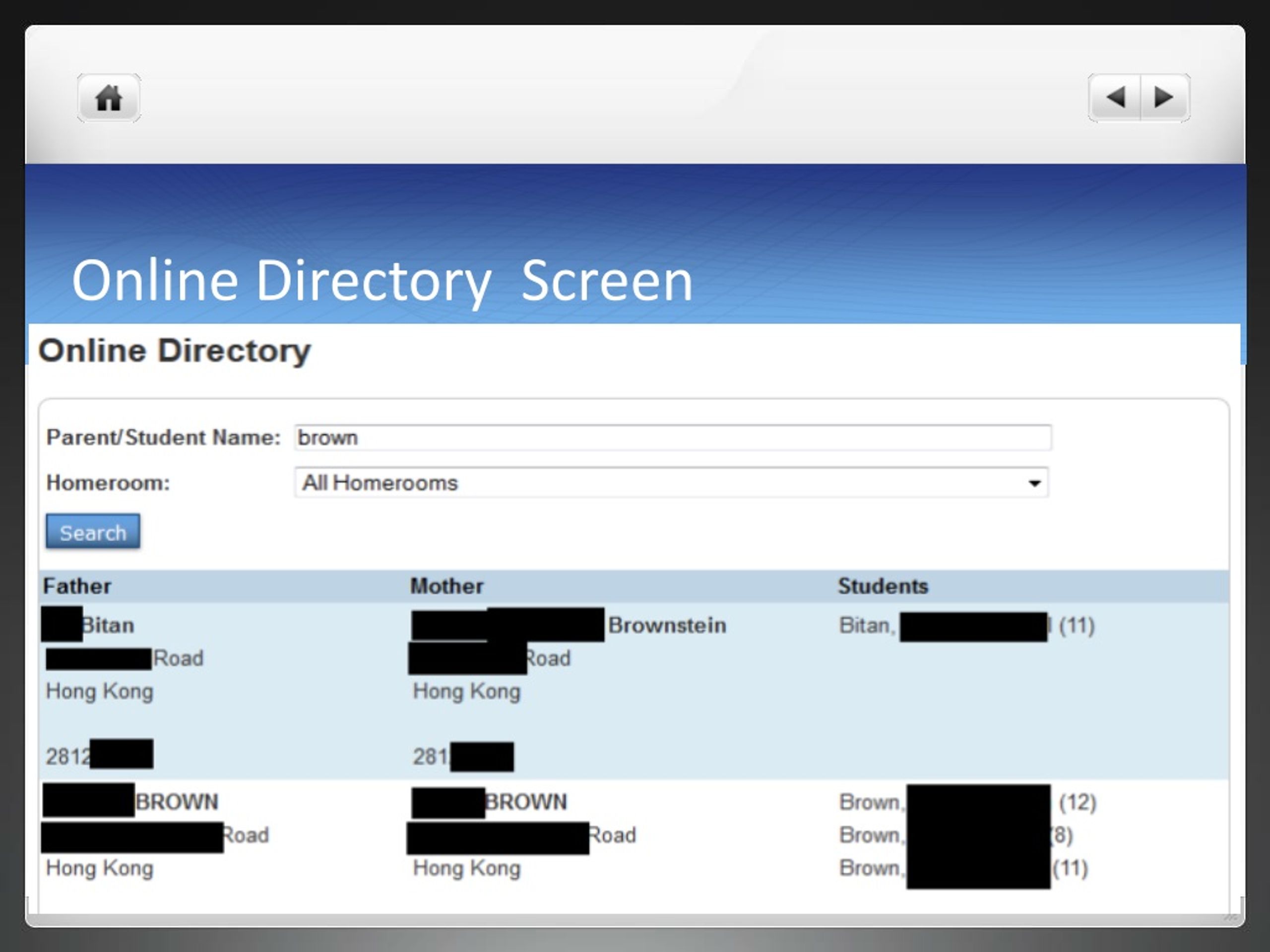The height and width of the screenshot is (952, 1270).
Task: Click the Students column header
Action: coord(883,586)
